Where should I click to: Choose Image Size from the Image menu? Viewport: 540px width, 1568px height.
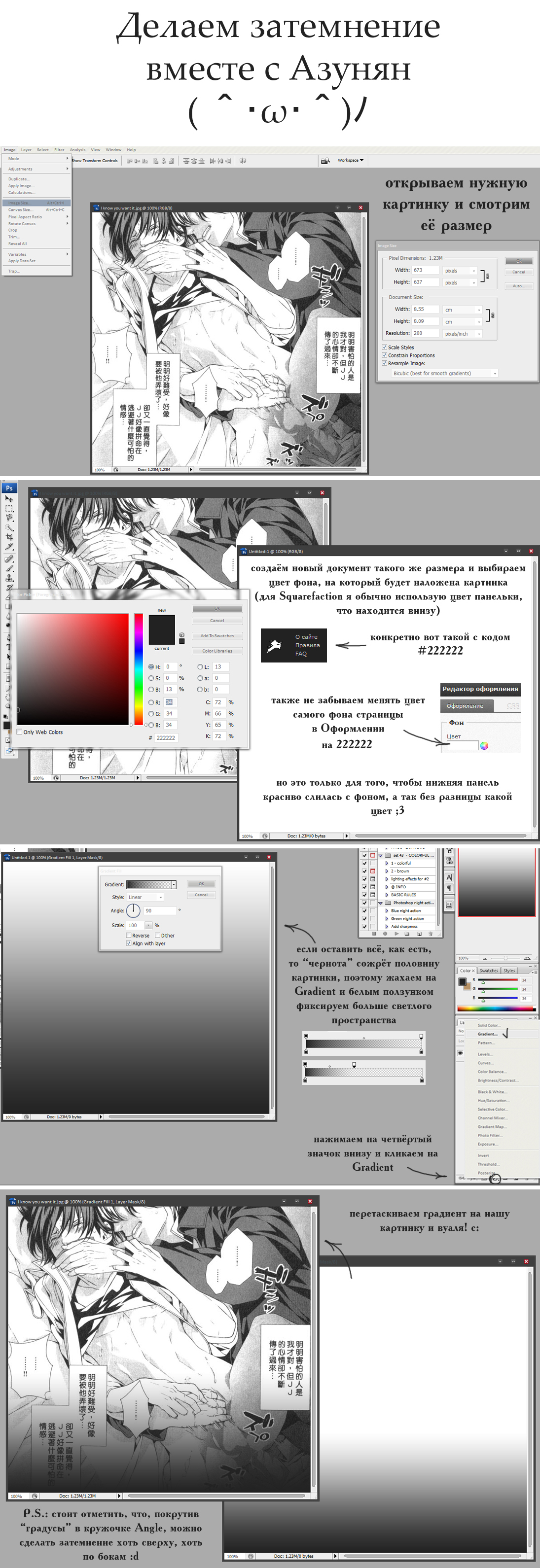pos(36,203)
